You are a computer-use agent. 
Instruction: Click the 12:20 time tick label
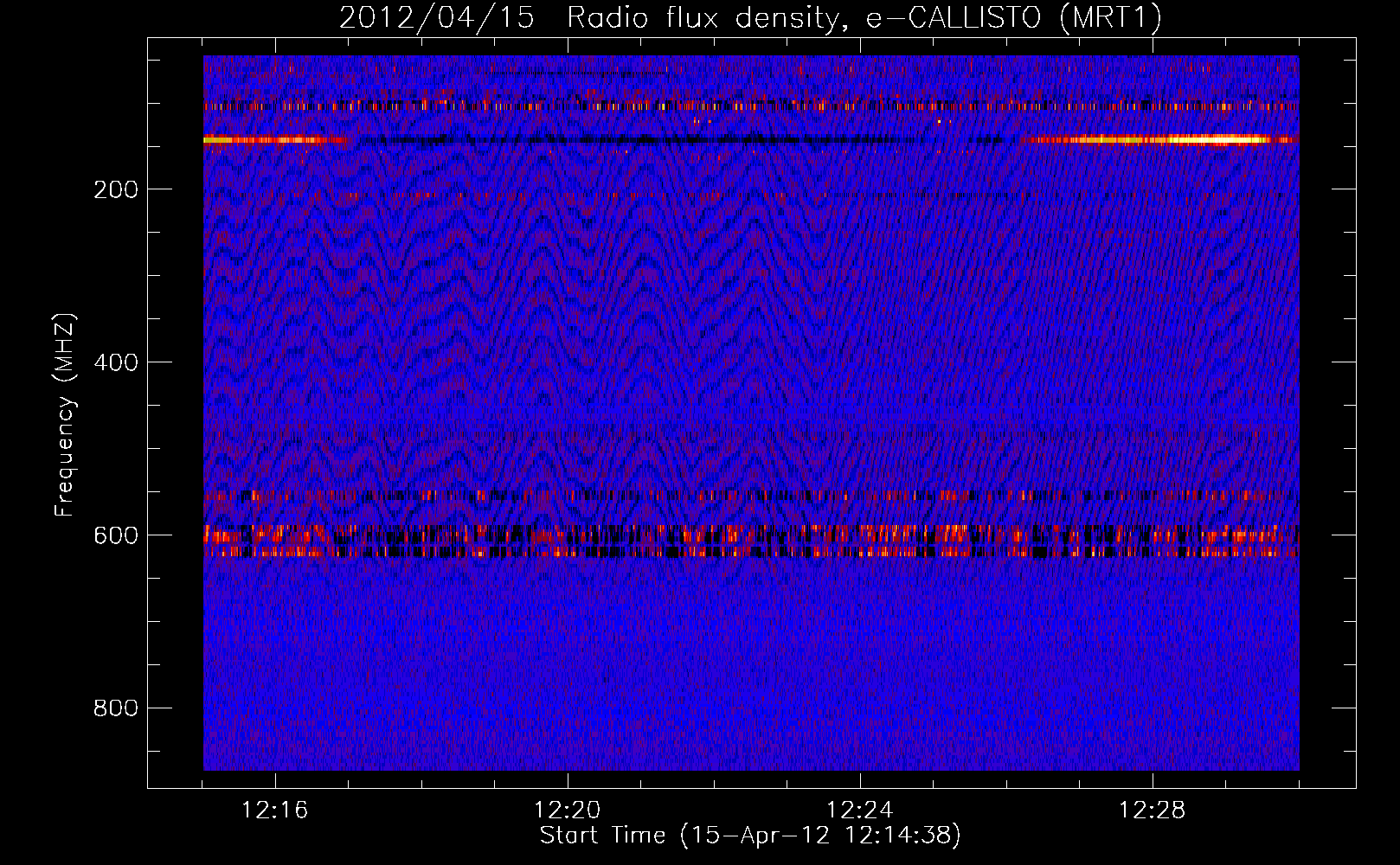(x=567, y=811)
